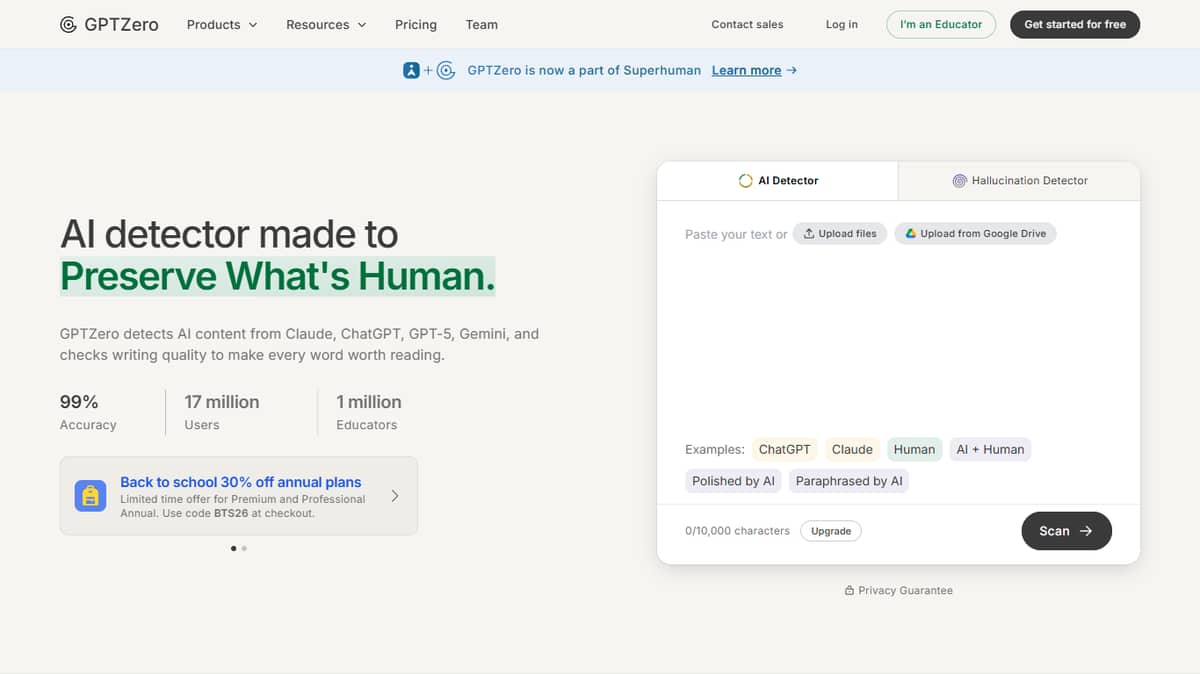Select the second carousel dot

click(244, 548)
